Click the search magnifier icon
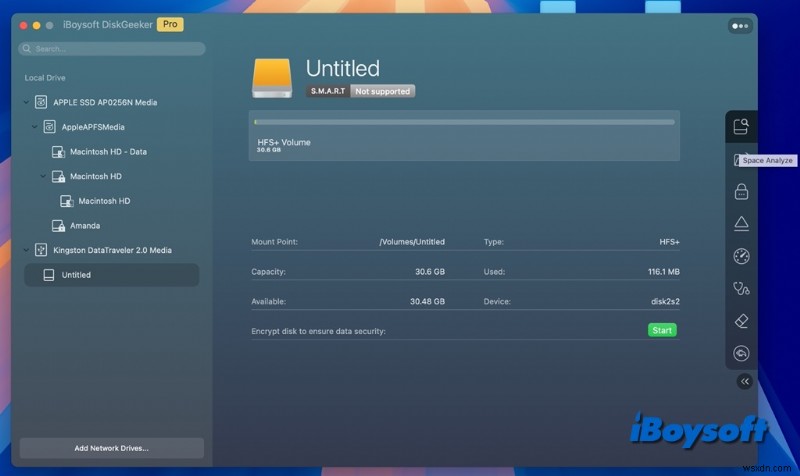 click(x=27, y=48)
